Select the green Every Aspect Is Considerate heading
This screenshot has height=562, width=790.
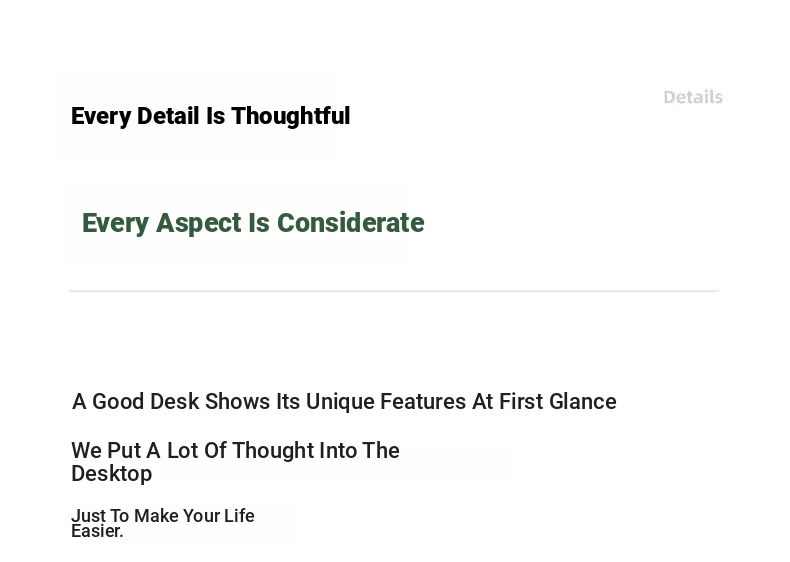253,223
